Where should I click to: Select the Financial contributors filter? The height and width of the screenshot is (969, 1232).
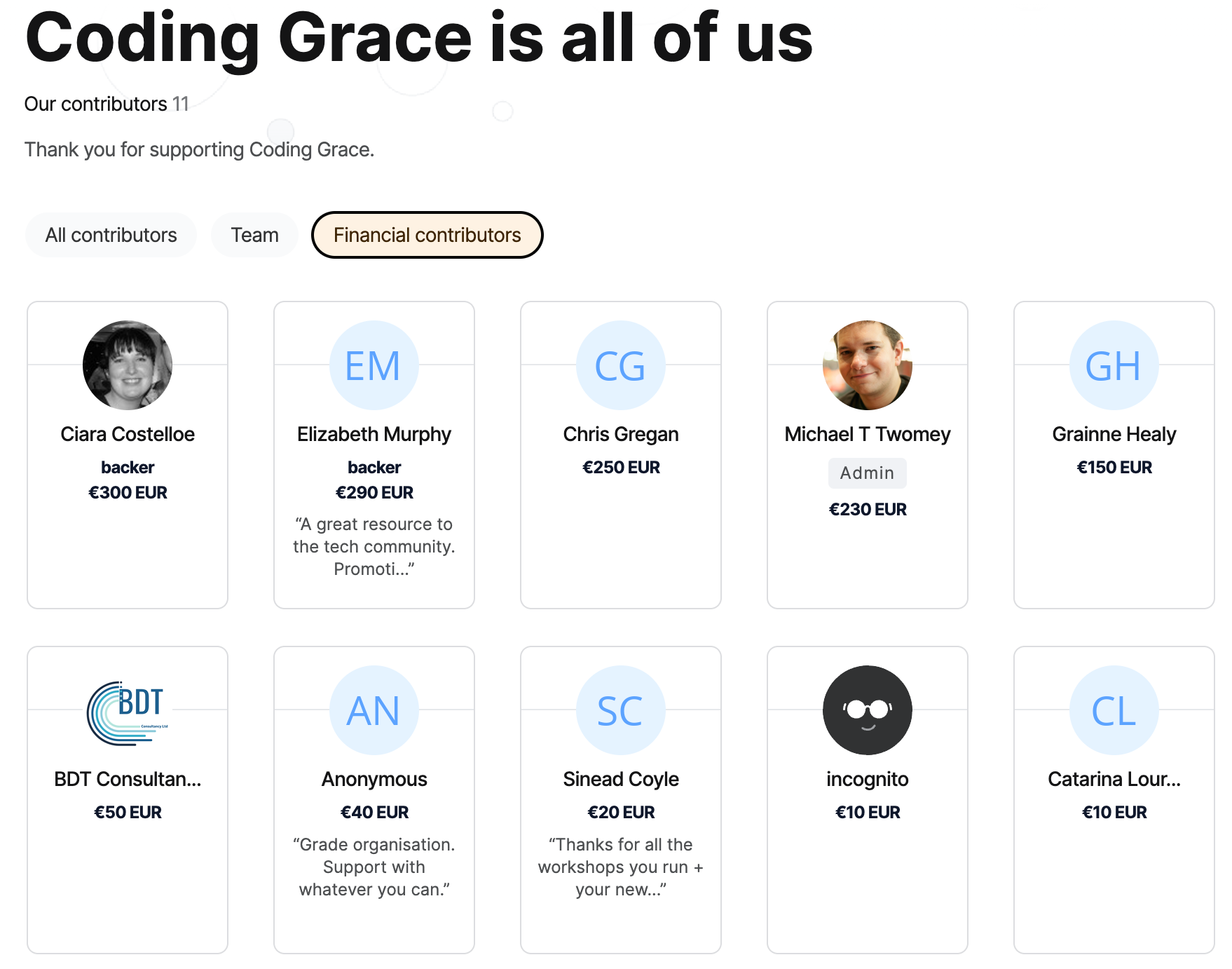[x=427, y=235]
